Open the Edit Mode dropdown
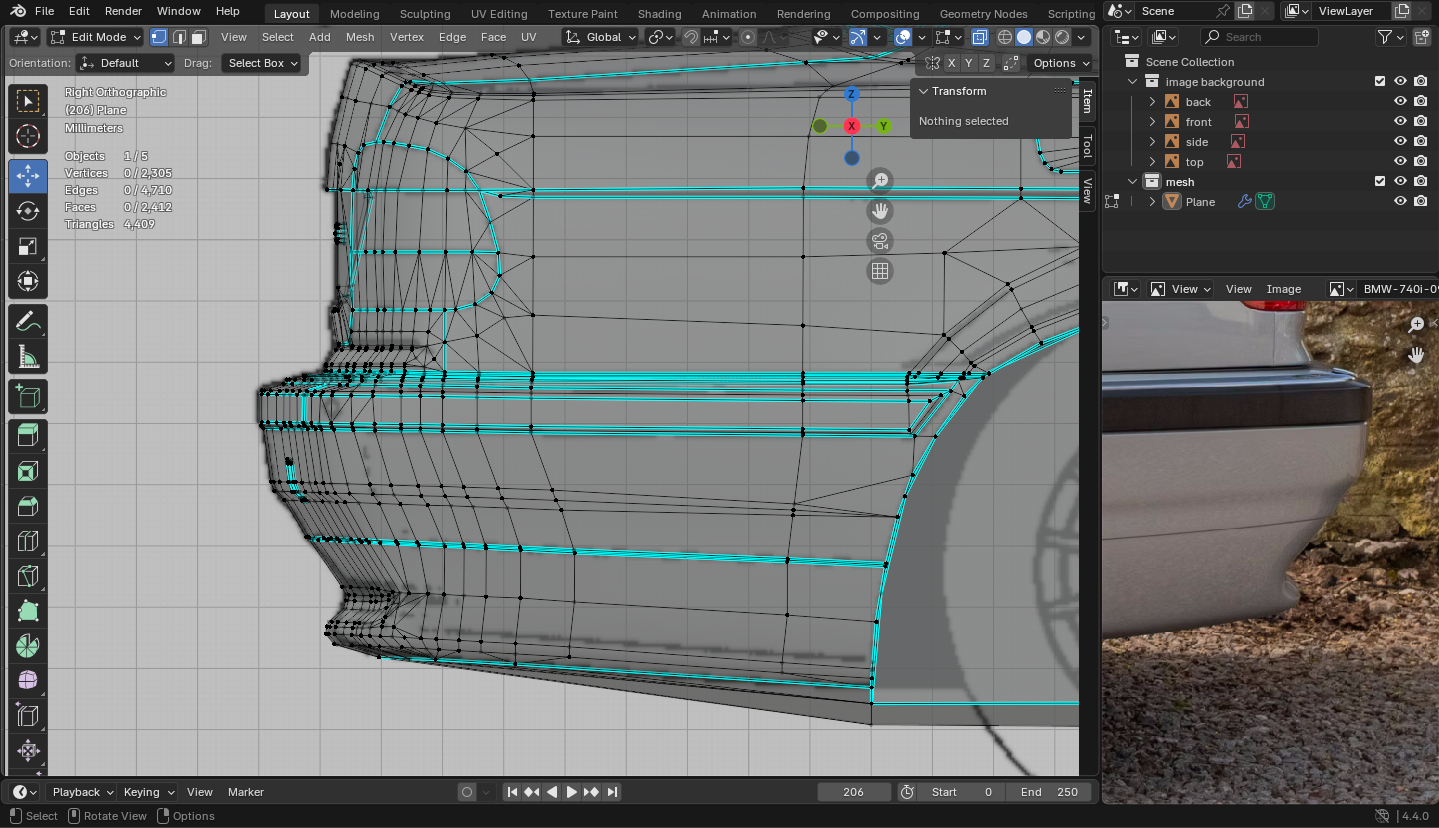The width and height of the screenshot is (1439, 828). pos(96,37)
